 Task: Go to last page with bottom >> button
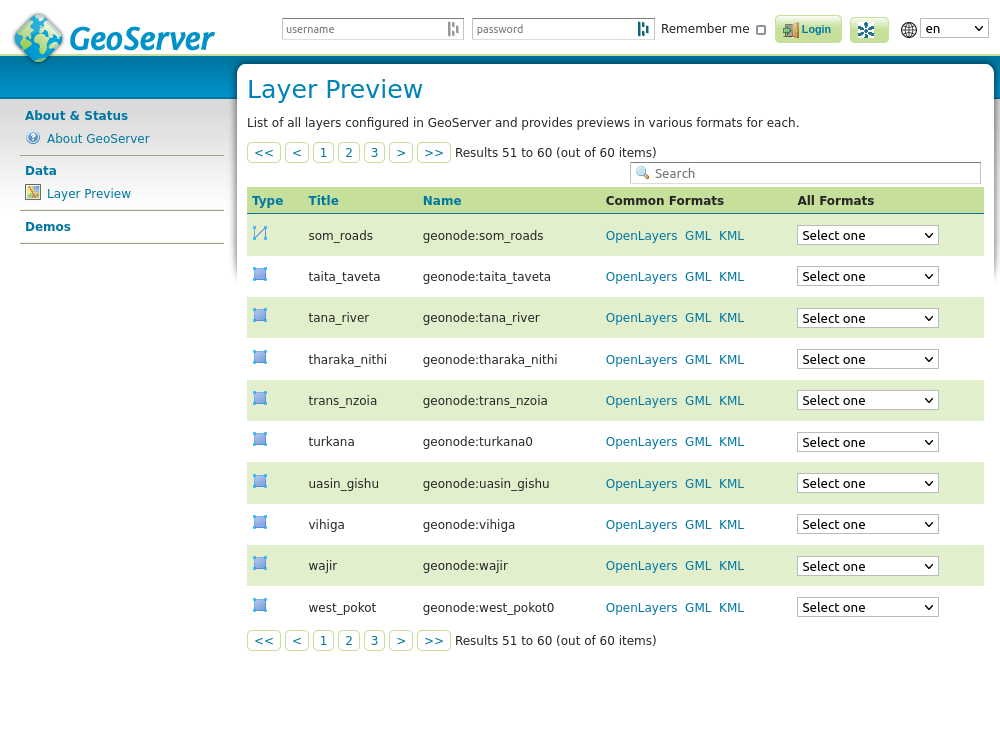point(434,640)
